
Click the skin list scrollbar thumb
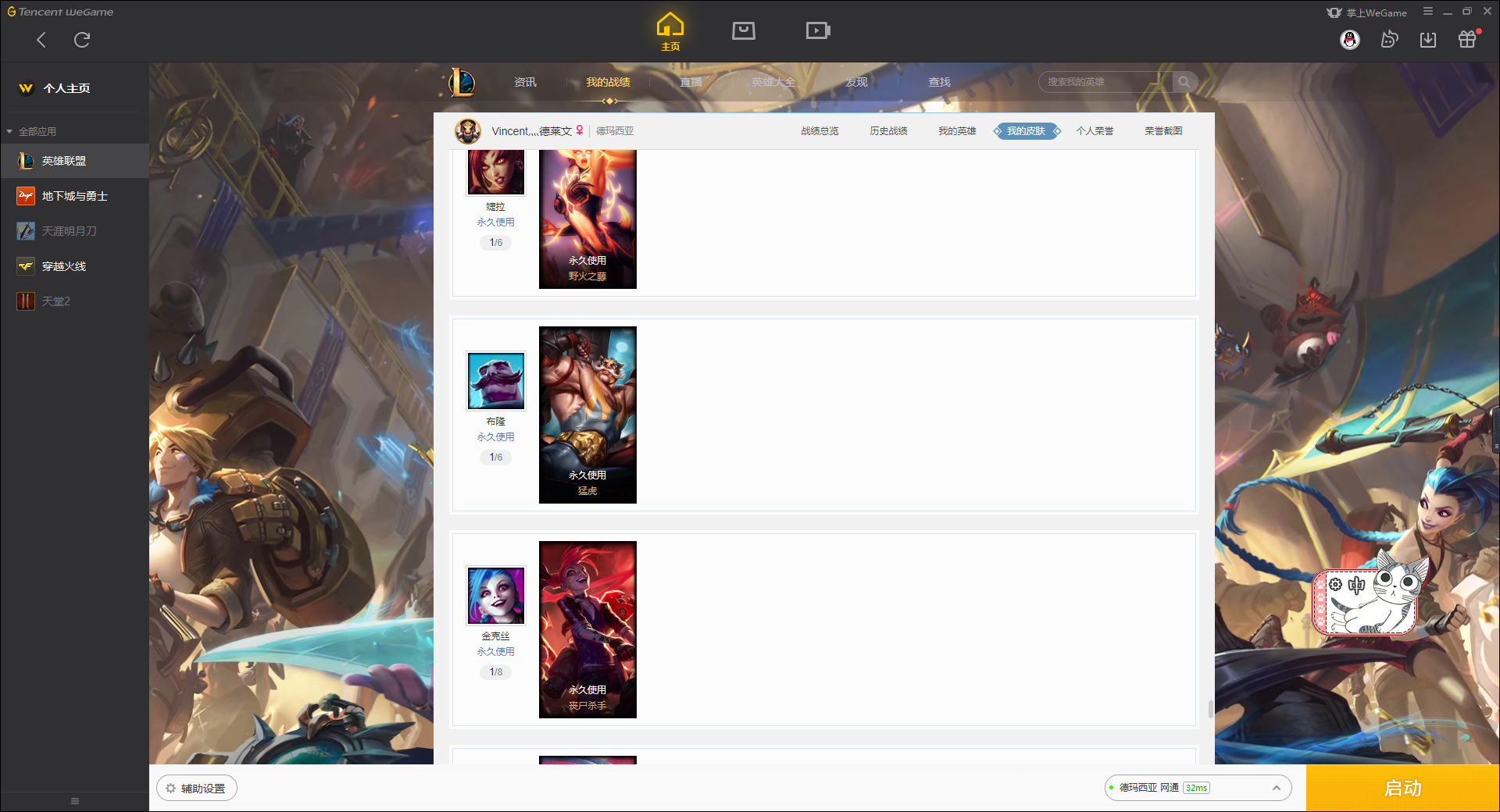pos(1211,709)
